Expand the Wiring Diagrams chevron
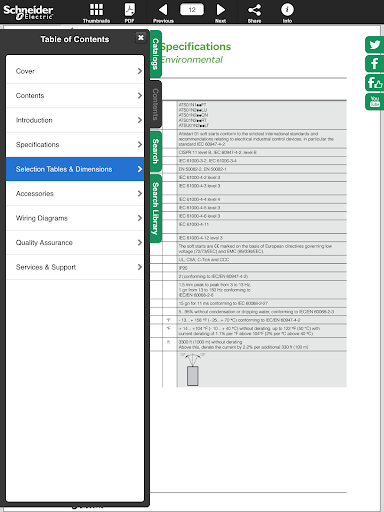This screenshot has height=512, width=384. [x=140, y=218]
